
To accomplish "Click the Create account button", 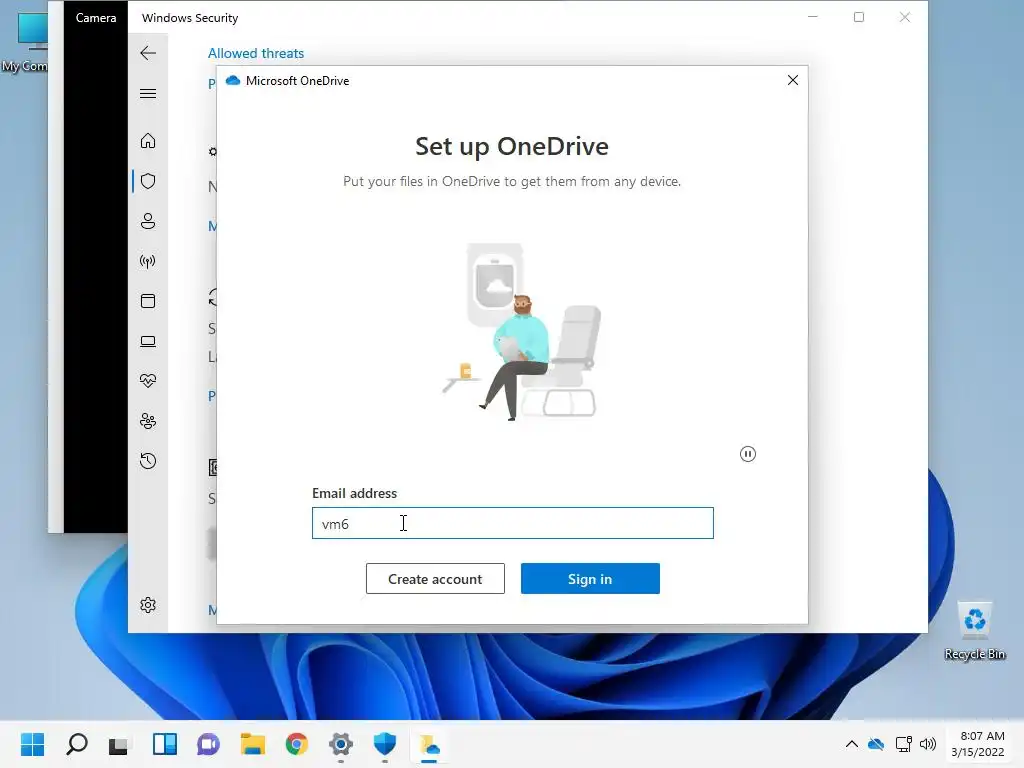I will tap(435, 579).
